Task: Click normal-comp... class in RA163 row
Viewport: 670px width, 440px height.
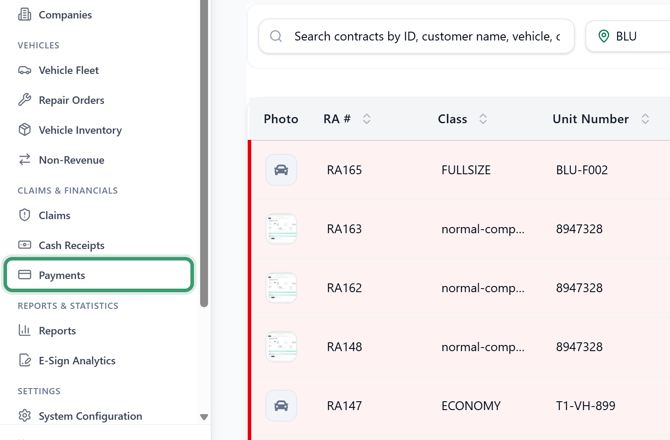Action: click(483, 229)
